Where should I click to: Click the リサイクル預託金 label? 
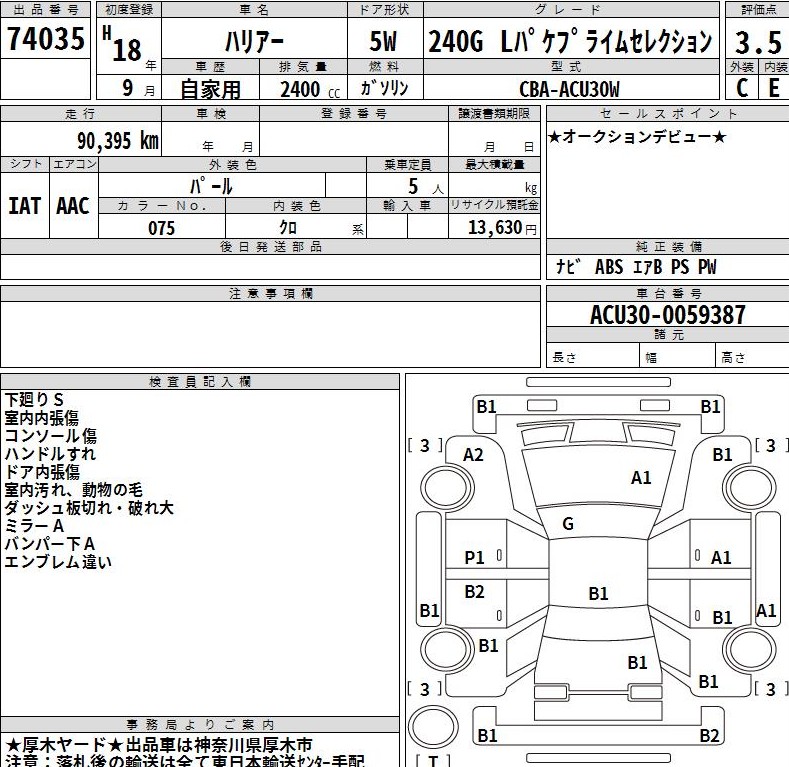coord(494,205)
